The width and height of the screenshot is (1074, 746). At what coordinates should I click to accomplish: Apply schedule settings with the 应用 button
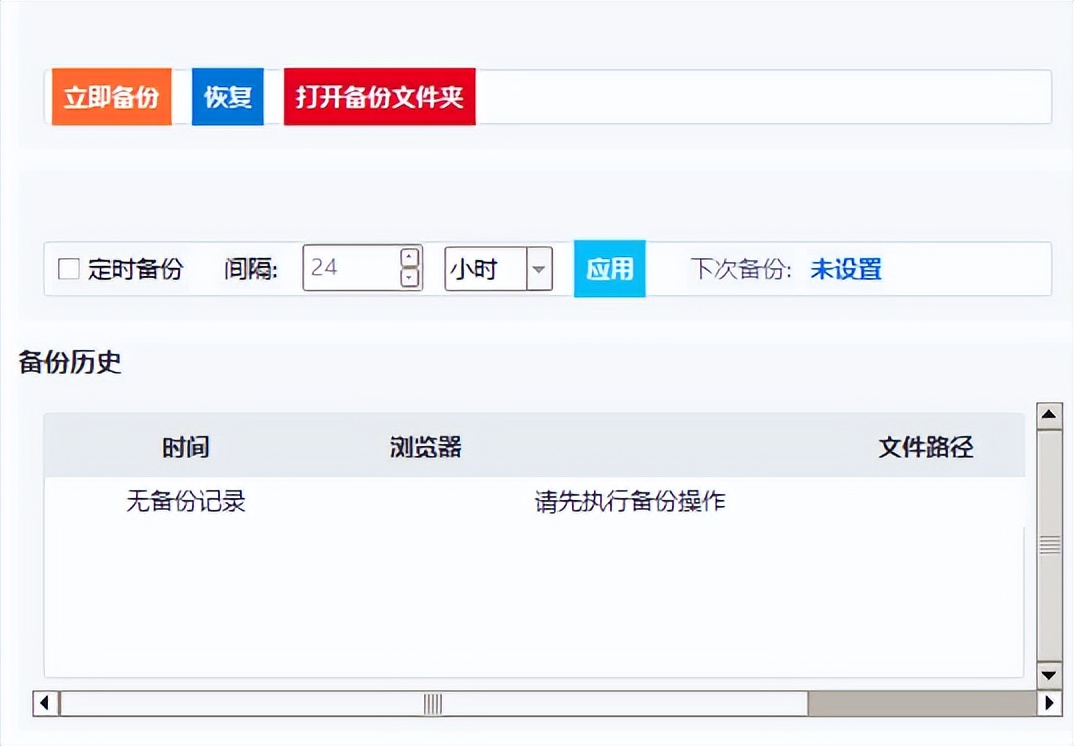click(609, 268)
